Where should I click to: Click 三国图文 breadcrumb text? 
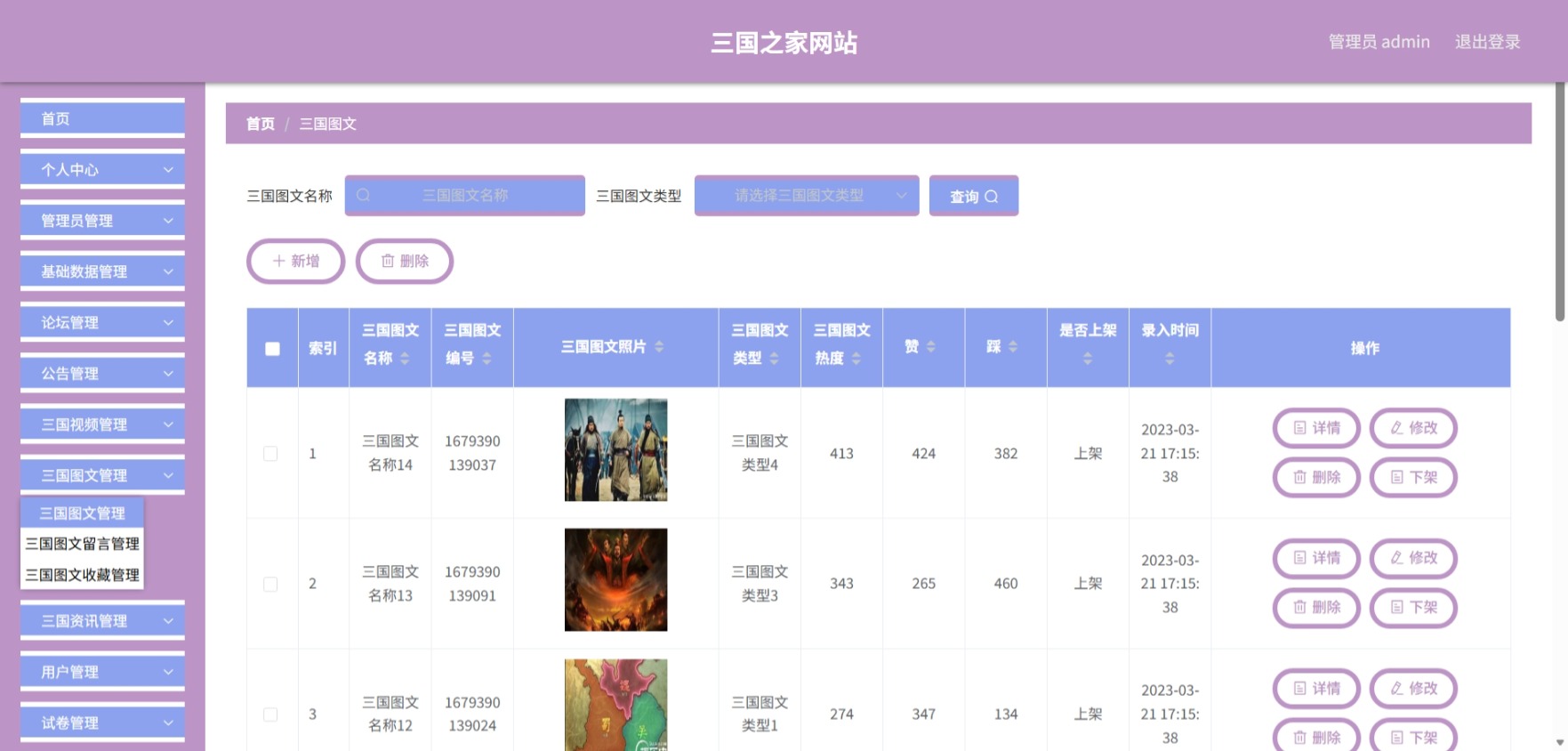327,124
